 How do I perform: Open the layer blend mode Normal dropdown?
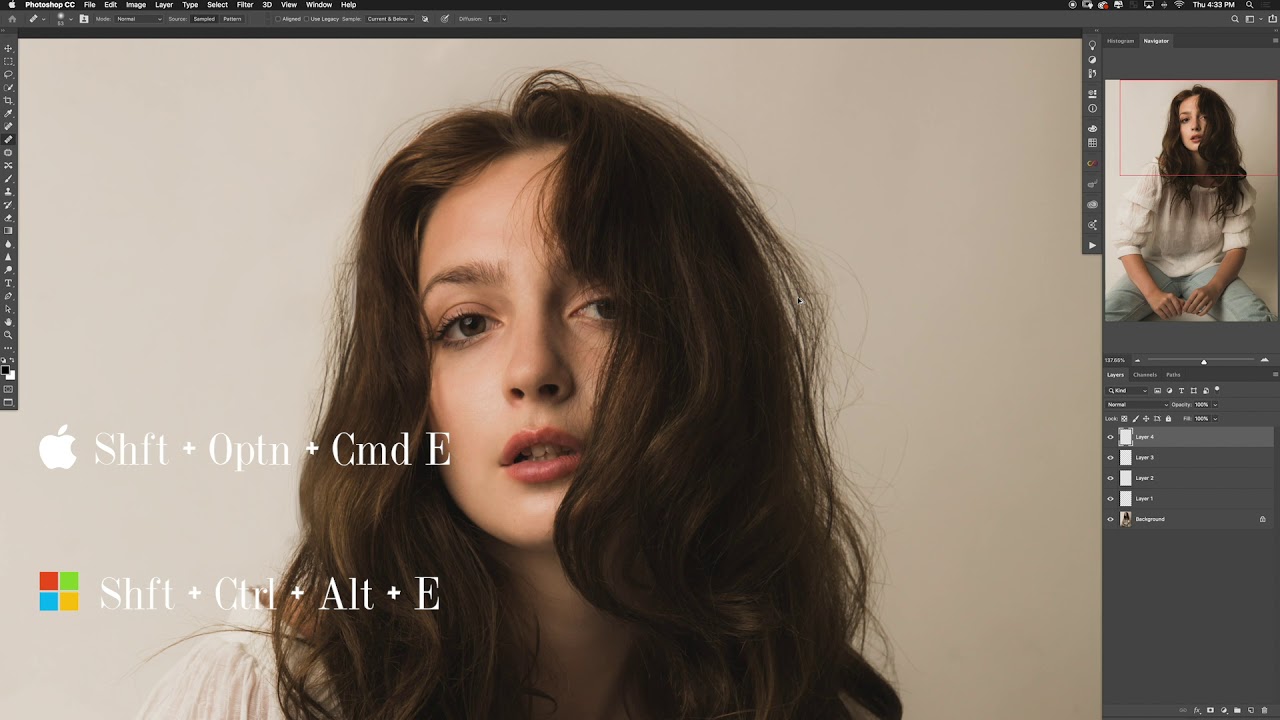(x=1137, y=404)
